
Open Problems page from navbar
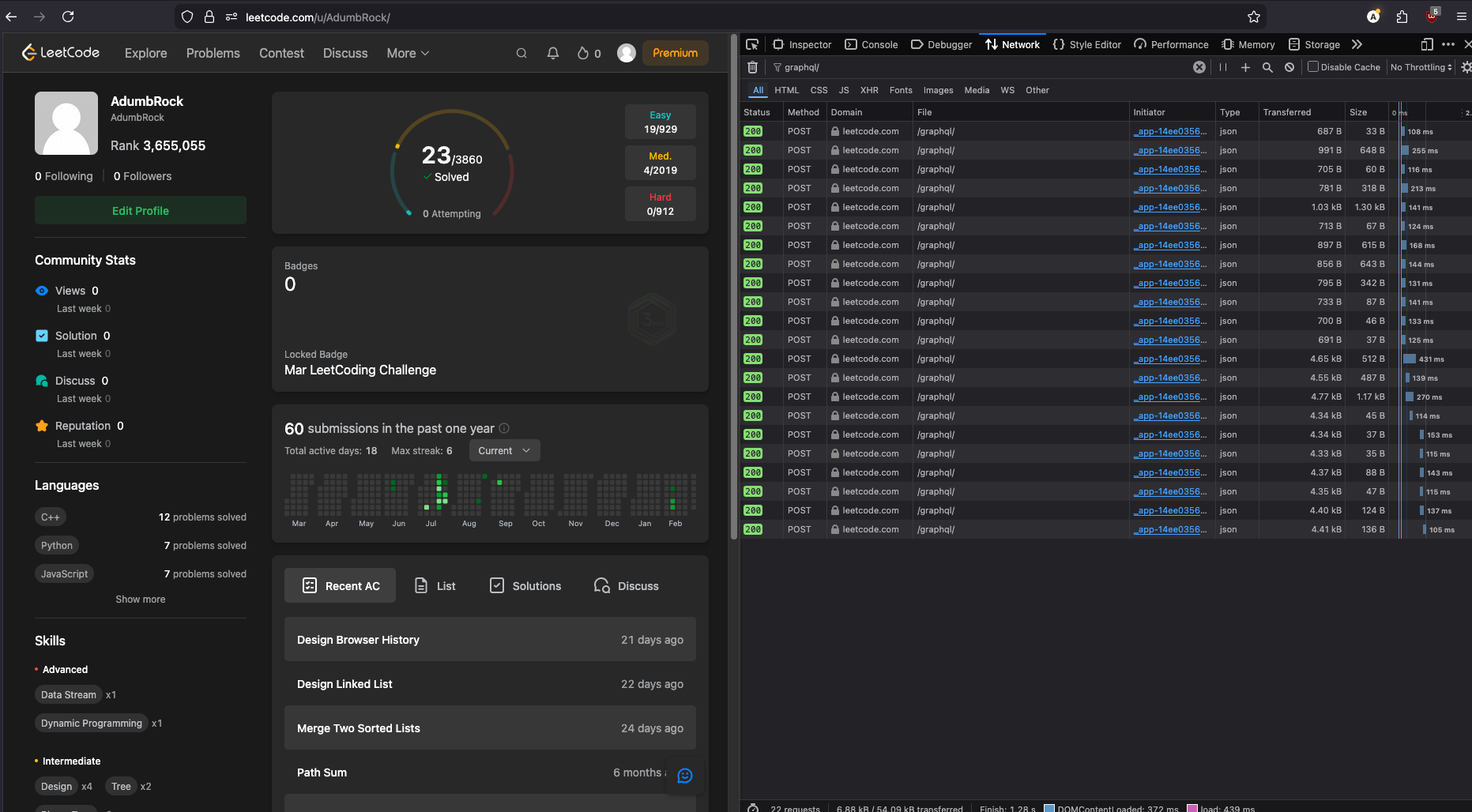click(213, 53)
